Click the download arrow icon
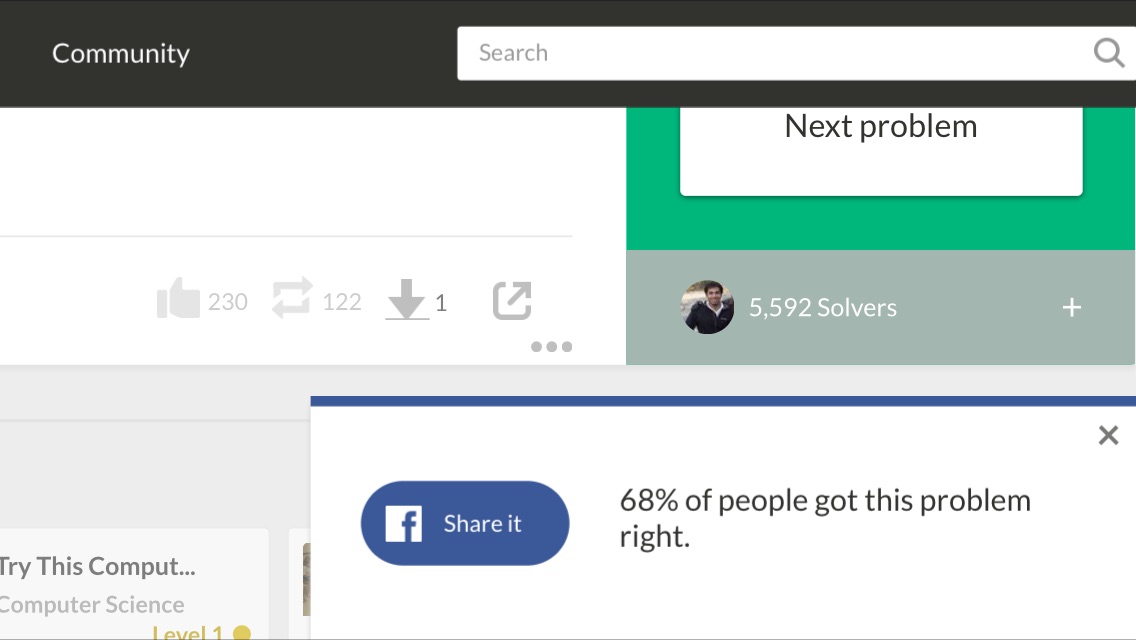 tap(406, 299)
